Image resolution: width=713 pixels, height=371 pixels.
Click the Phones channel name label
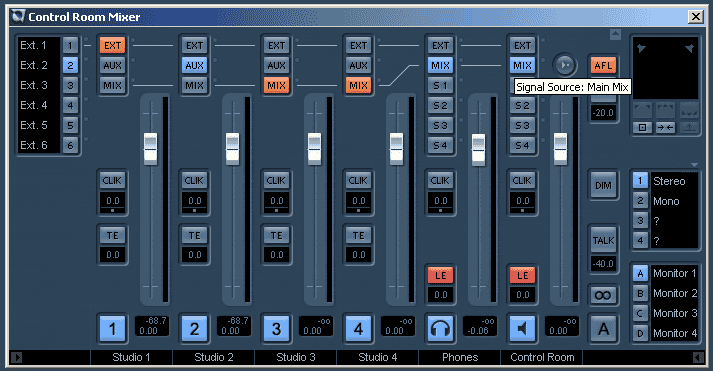tap(460, 357)
